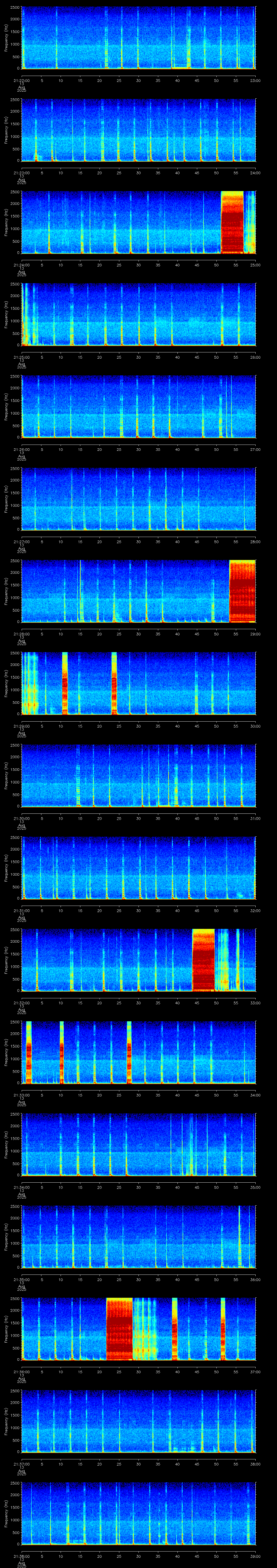Image resolution: width=277 pixels, height=1568 pixels.
Task: Click the 34:00 end time label
Action: pyautogui.click(x=255, y=1095)
